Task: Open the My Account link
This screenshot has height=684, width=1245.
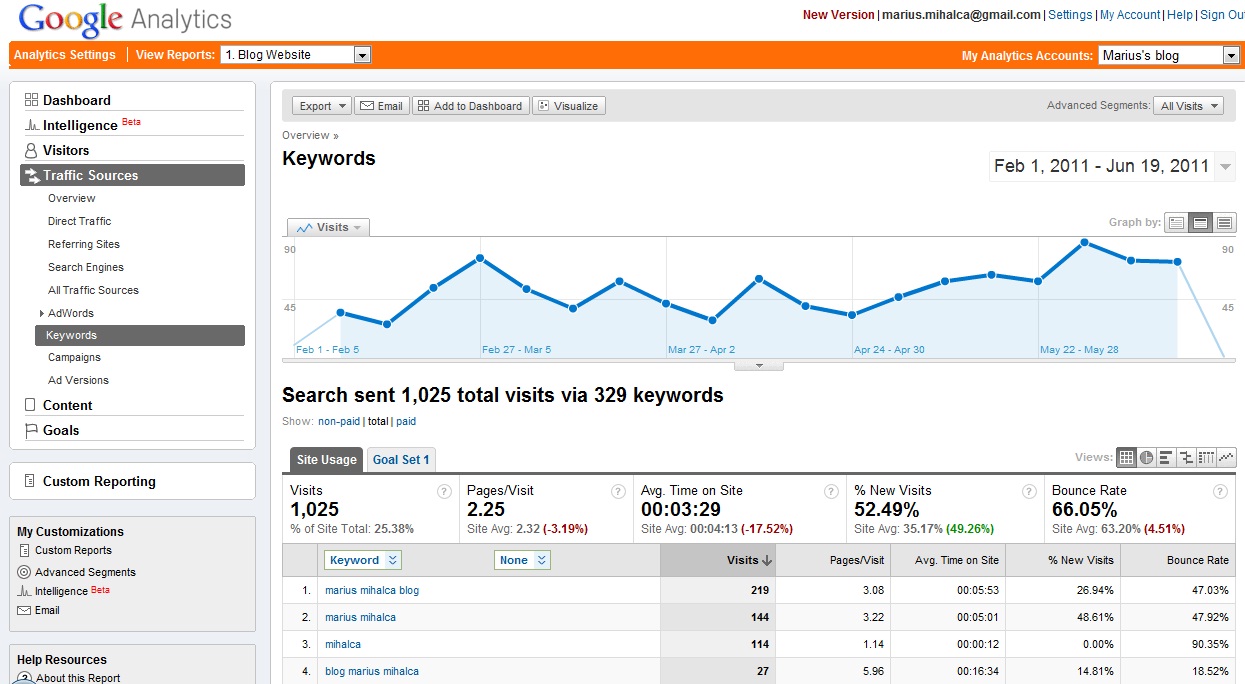Action: point(1130,15)
